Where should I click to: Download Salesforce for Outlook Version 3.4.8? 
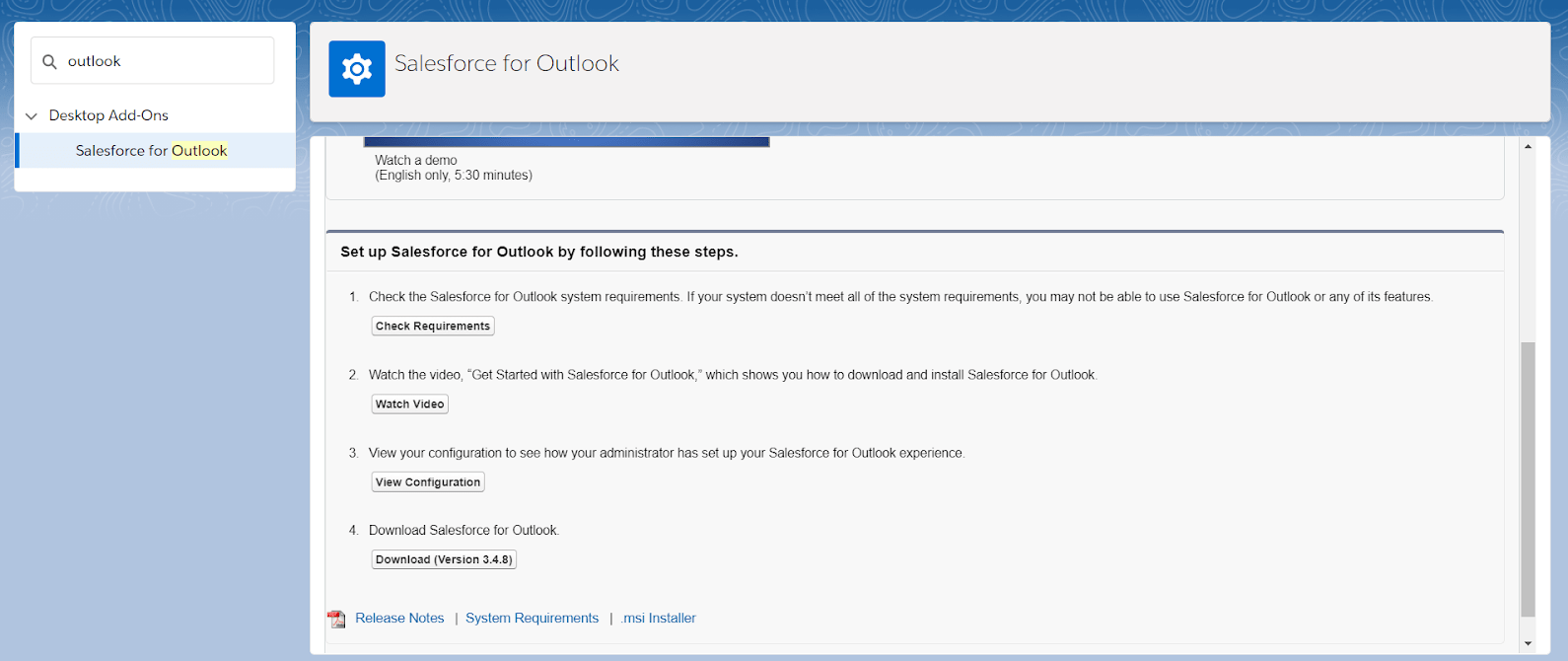444,559
